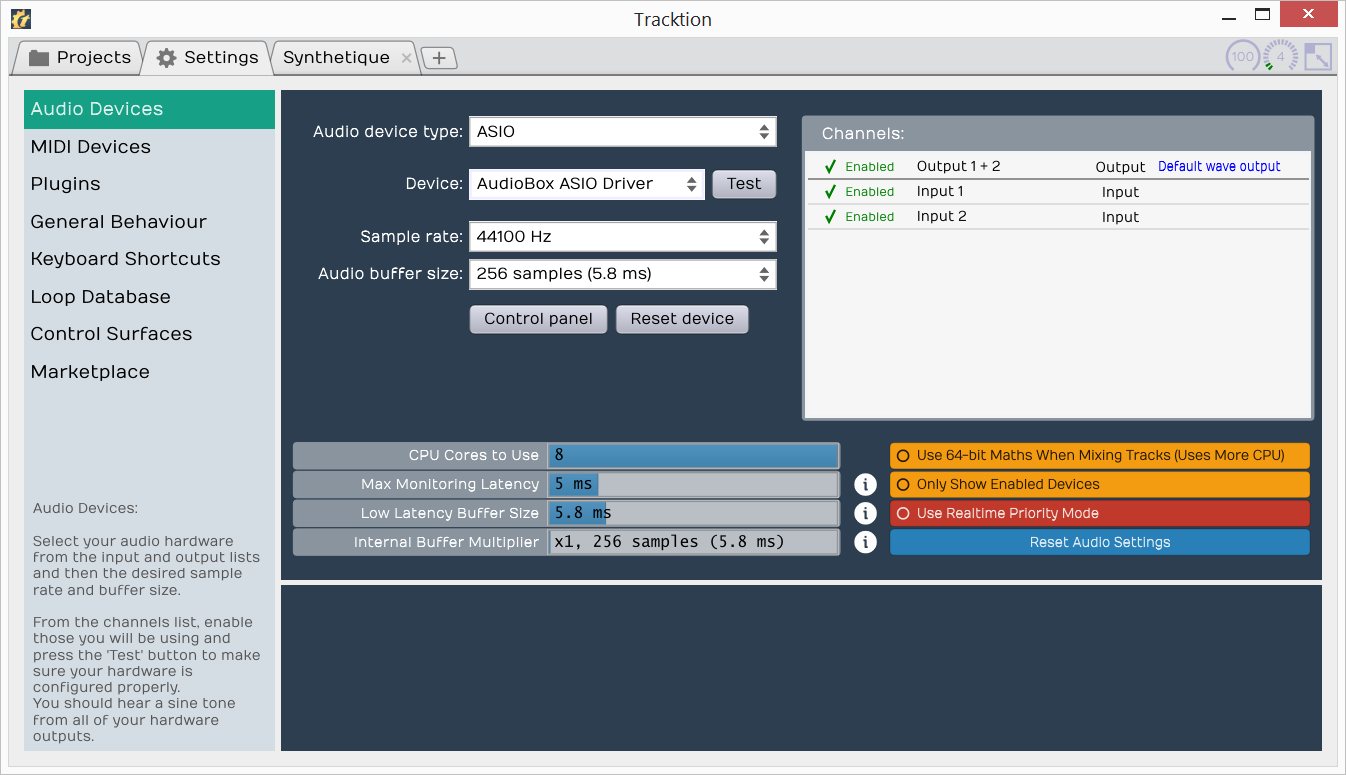Click the folder icon on the Projects tab
Viewport: 1346px width, 775px height.
(39, 57)
